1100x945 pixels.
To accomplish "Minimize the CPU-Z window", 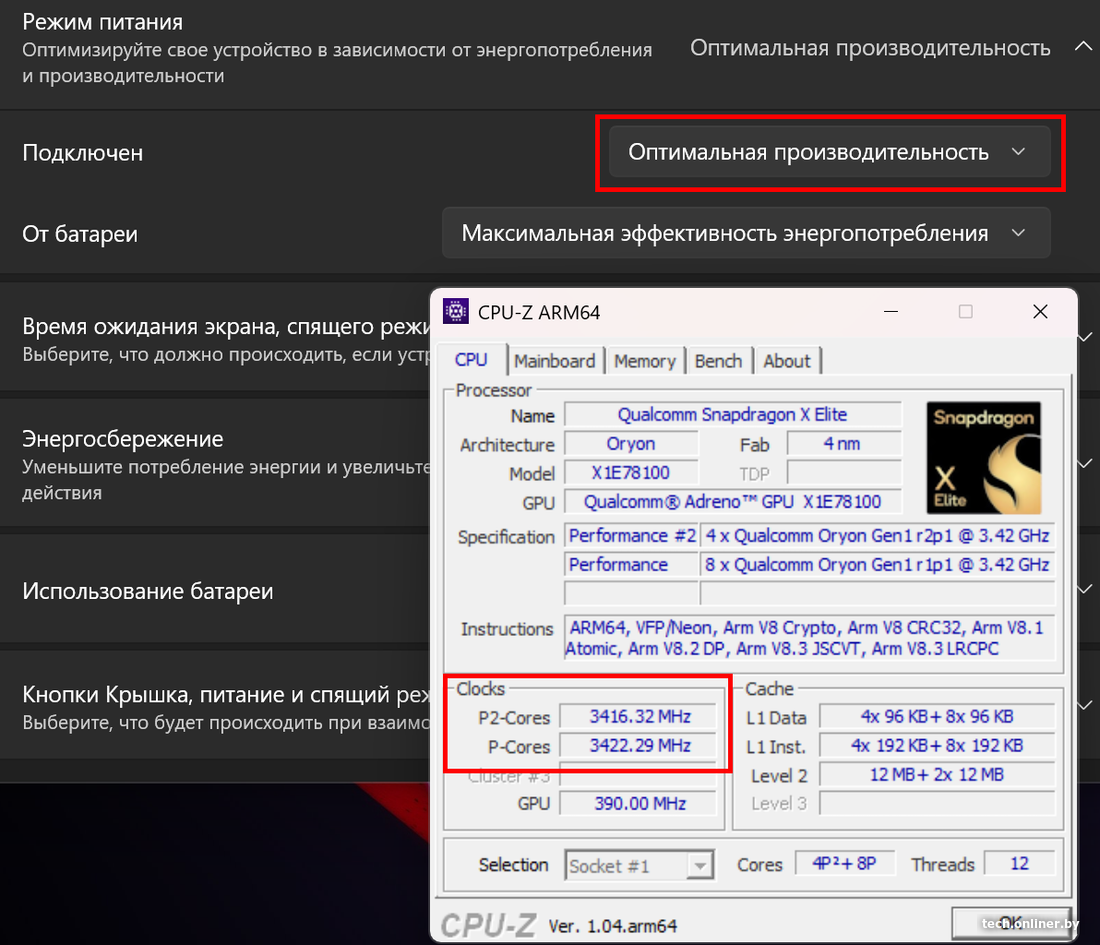I will (891, 311).
